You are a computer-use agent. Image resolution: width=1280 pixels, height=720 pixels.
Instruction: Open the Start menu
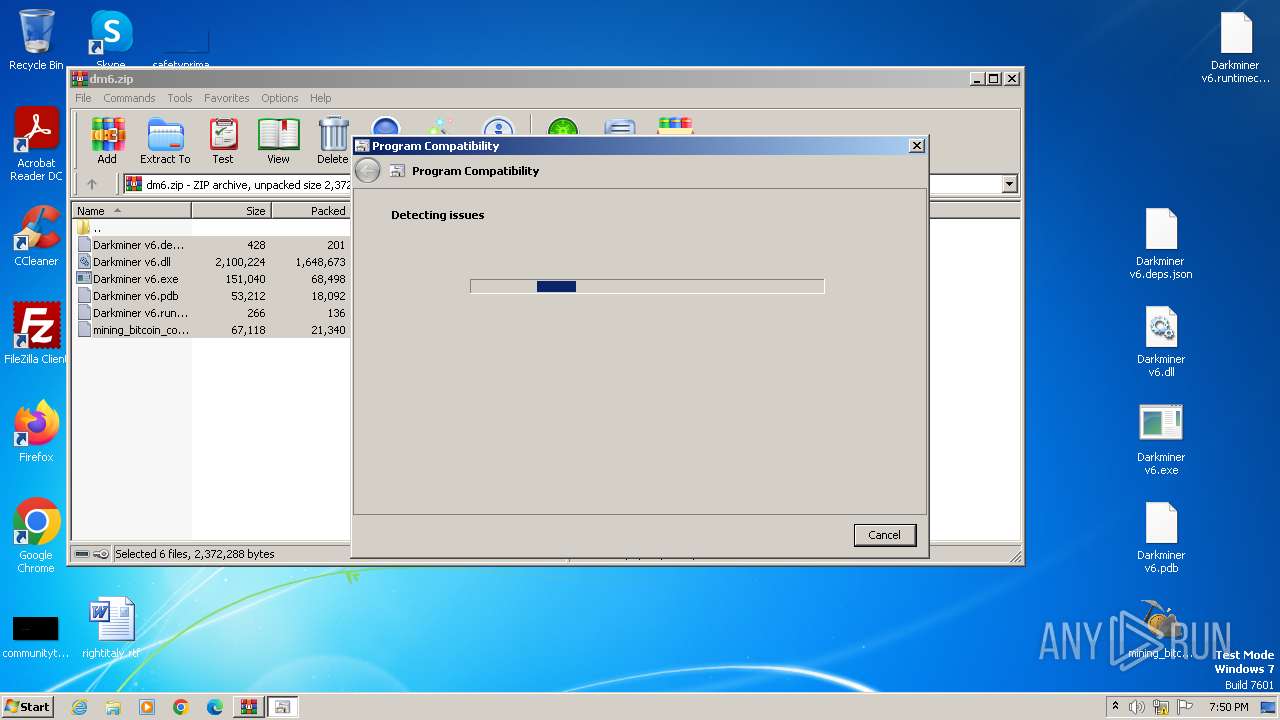pos(27,706)
